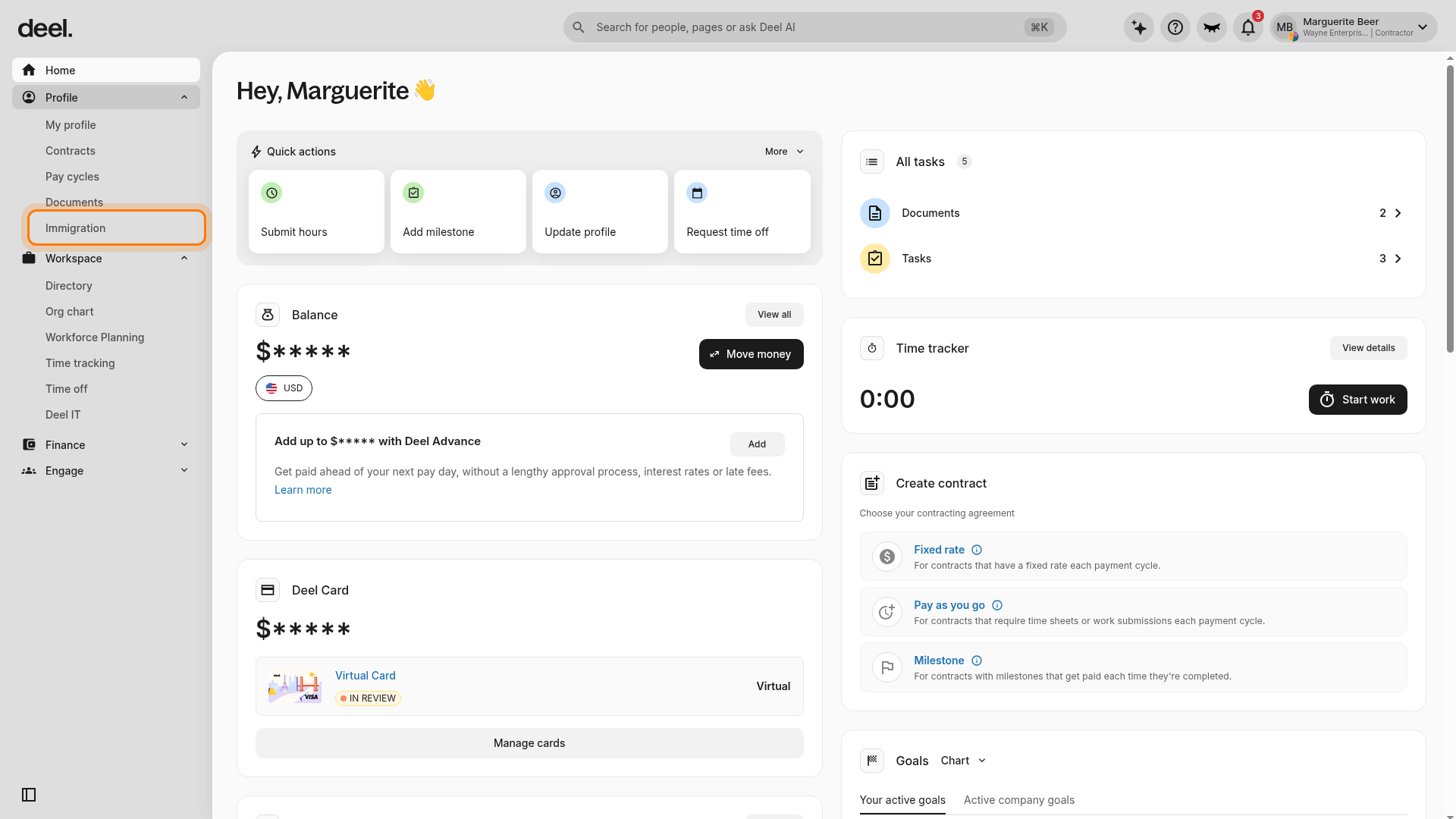Open Deel AI sparkle icon
This screenshot has width=1456, height=819.
click(x=1139, y=27)
